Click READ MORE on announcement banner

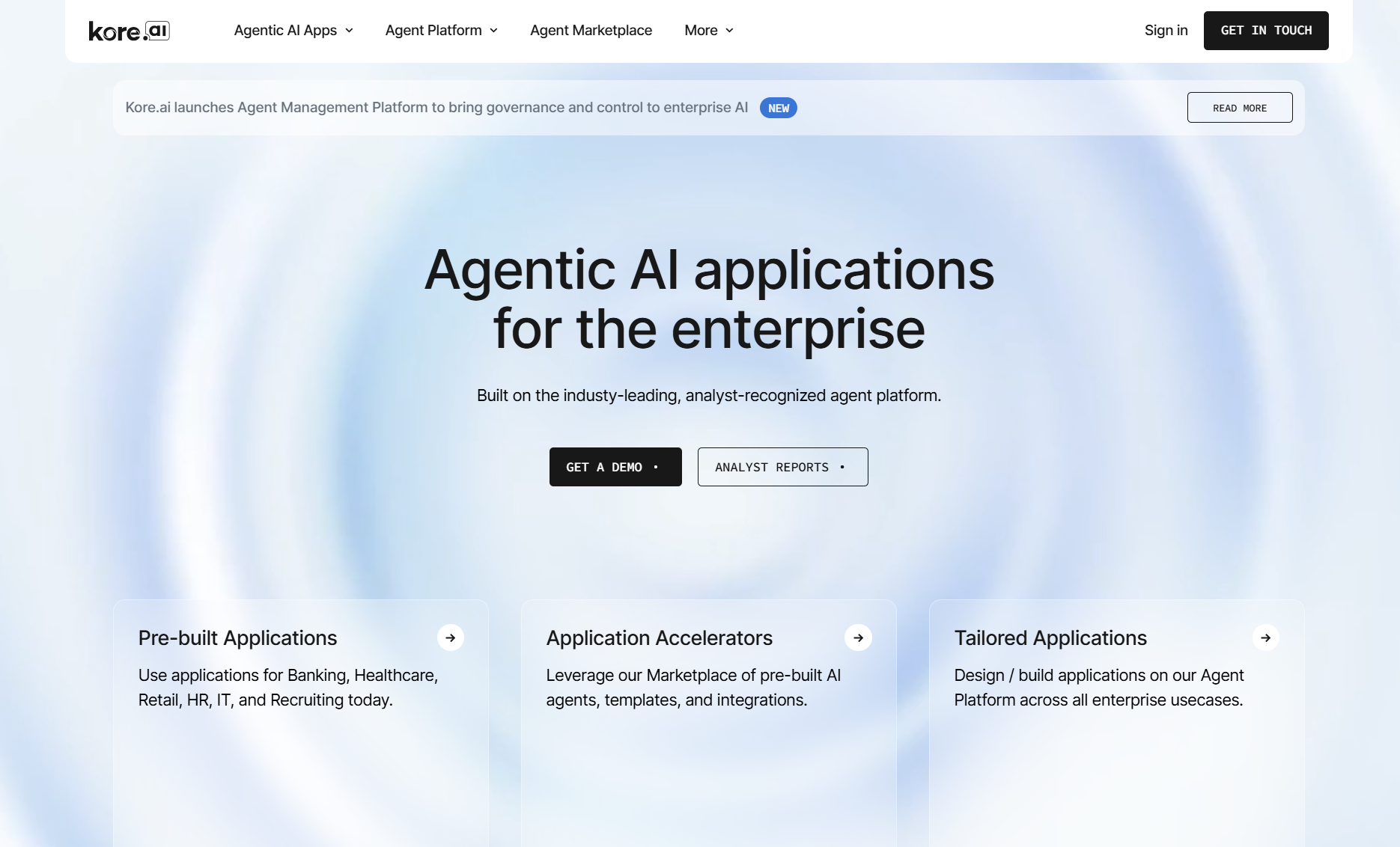coord(1239,108)
